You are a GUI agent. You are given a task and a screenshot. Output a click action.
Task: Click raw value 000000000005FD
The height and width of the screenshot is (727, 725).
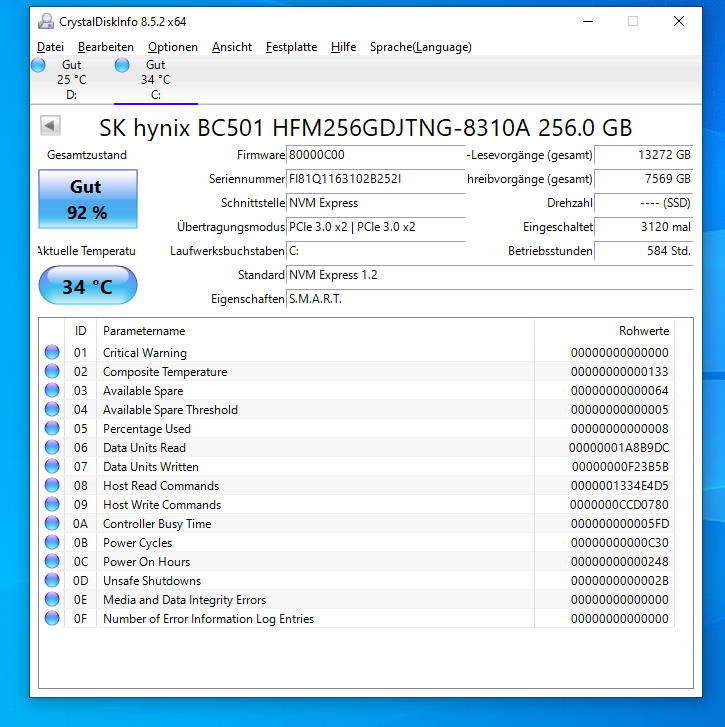620,524
